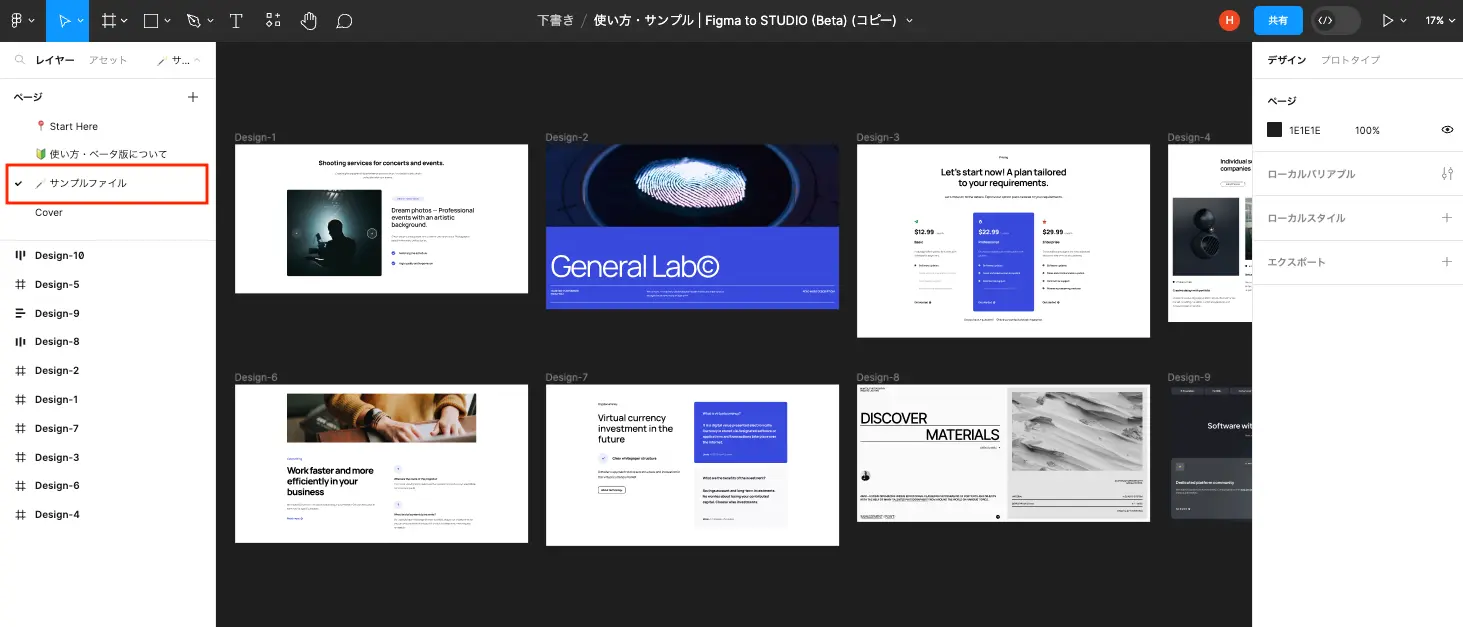Edit the 100% opacity value

(x=1367, y=130)
